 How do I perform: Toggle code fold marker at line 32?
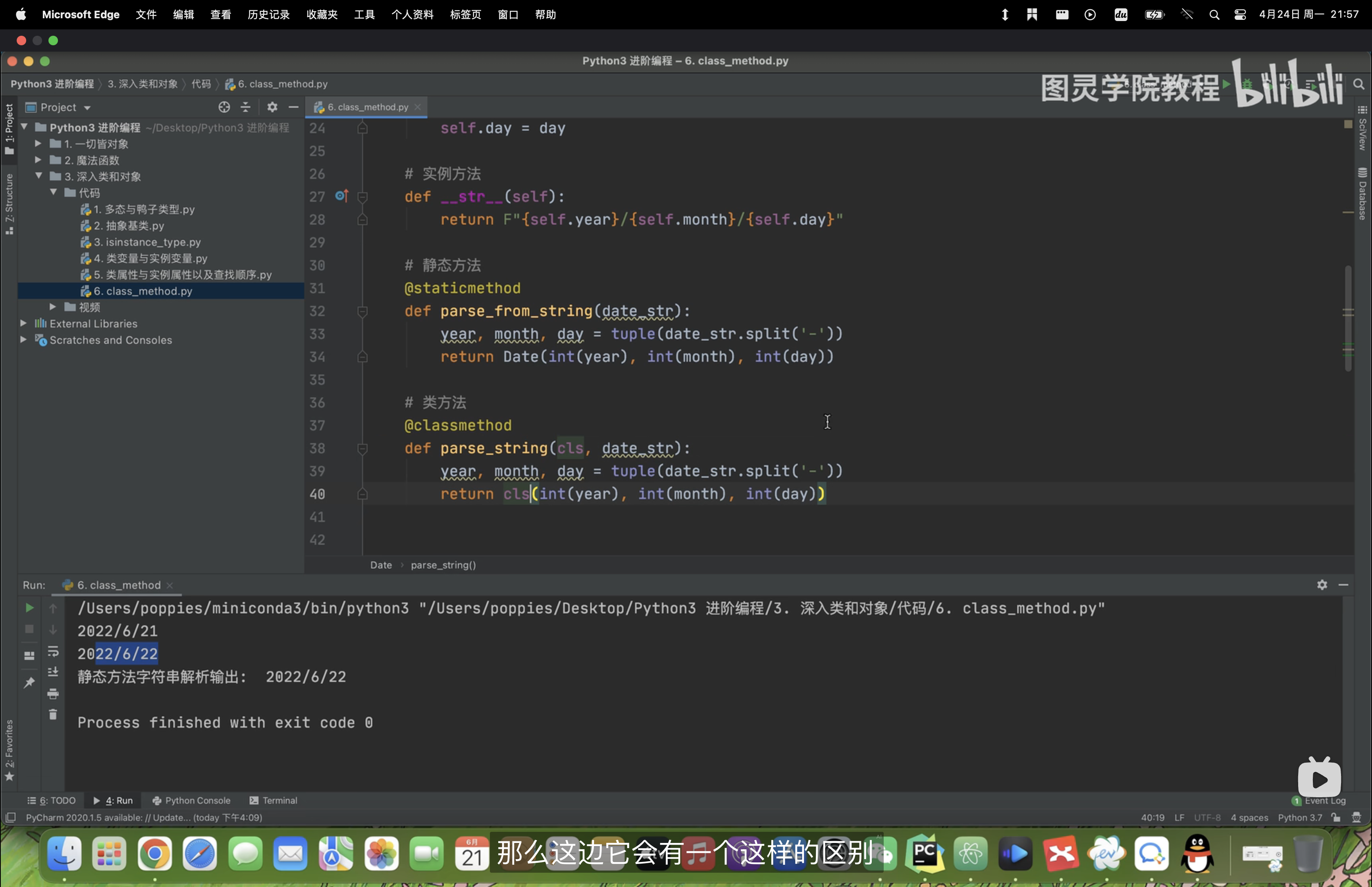[363, 312]
